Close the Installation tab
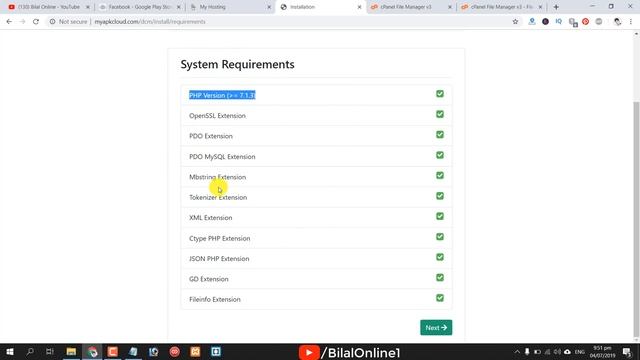Screen dimensions: 640x360 point(359,7)
